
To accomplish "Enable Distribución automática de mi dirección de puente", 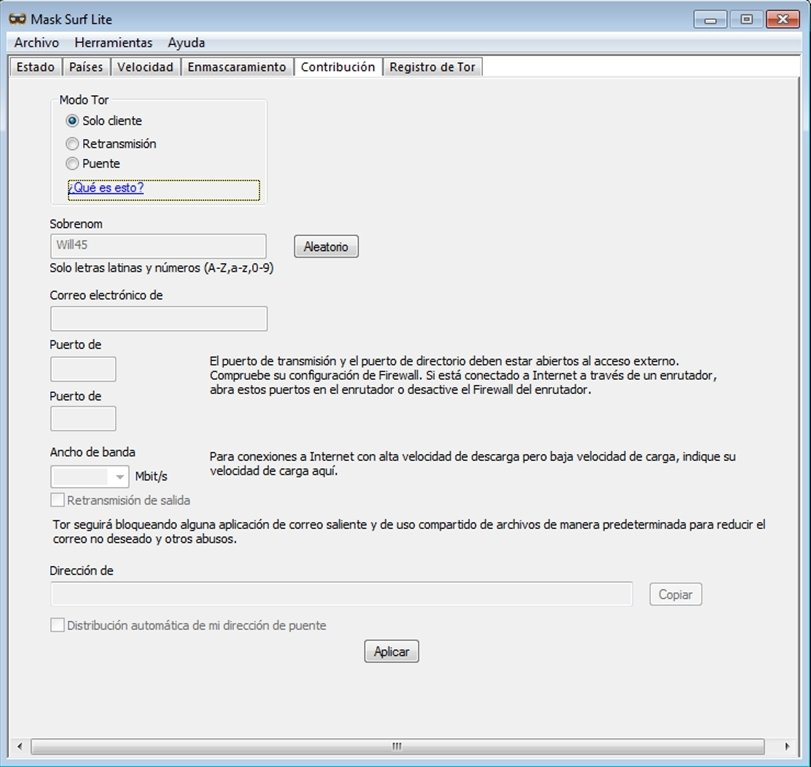I will pos(57,625).
